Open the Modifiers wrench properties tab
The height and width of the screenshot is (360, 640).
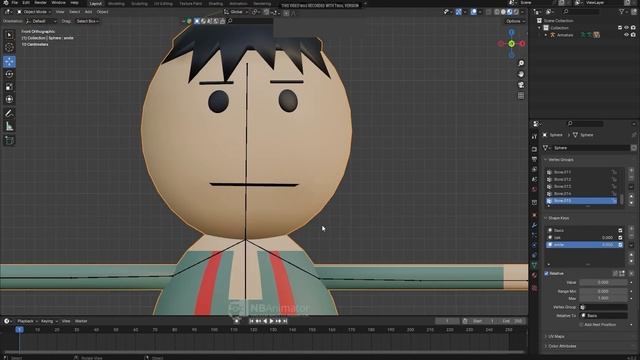pos(534,225)
